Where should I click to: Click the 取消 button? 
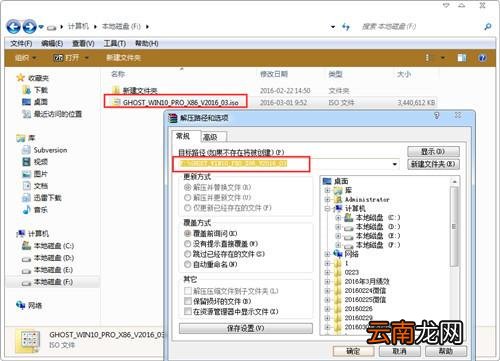click(x=399, y=351)
